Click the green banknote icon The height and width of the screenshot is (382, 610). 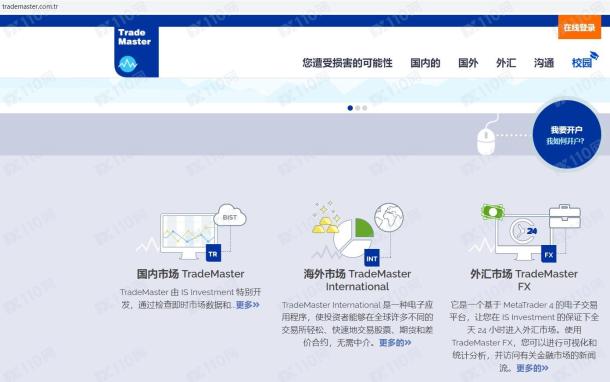tap(493, 212)
